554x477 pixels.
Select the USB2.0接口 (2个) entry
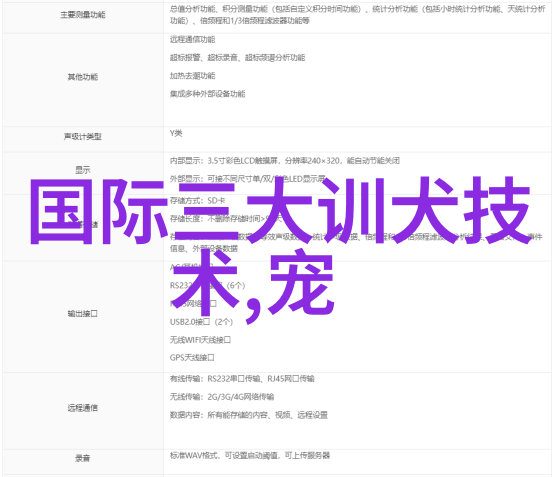coord(201,322)
